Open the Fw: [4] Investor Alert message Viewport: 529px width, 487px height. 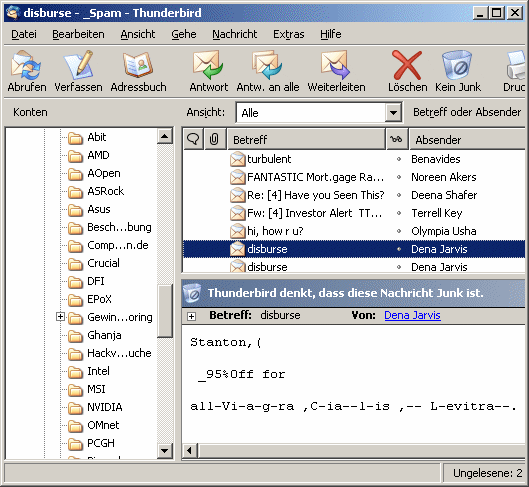(x=314, y=213)
